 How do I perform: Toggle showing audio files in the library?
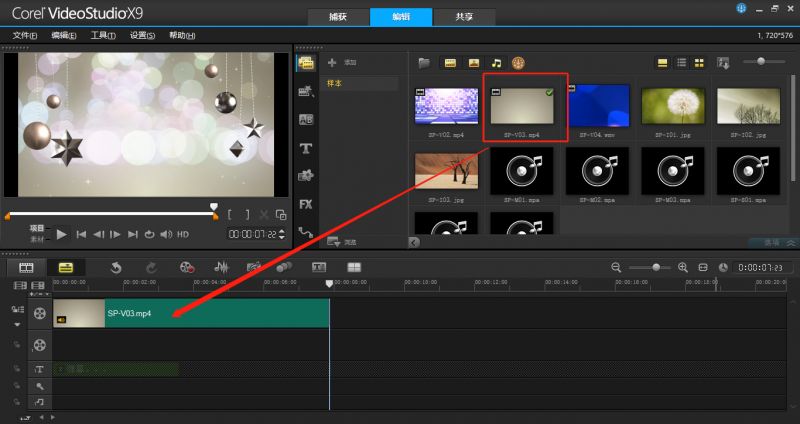(496, 63)
